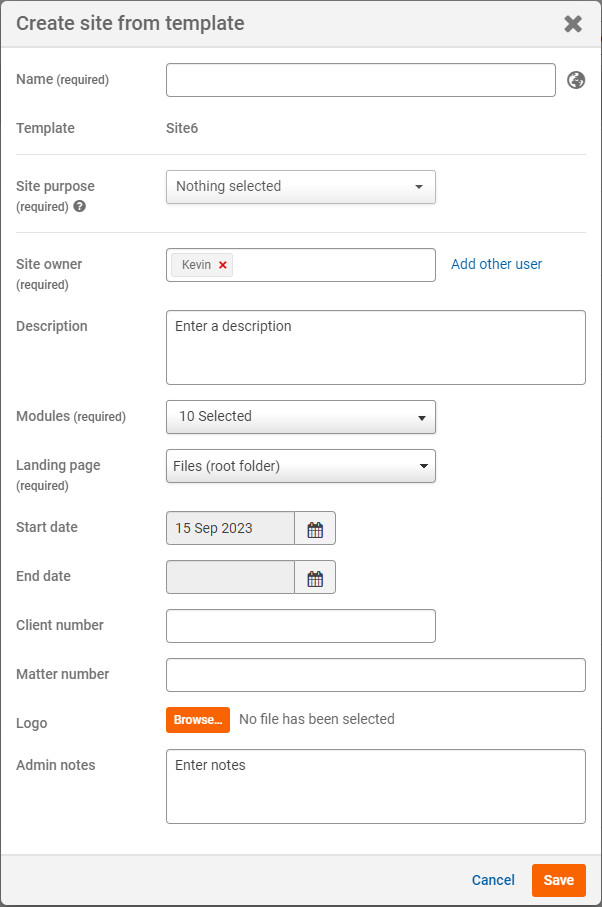Focus the Name text field

coord(360,80)
